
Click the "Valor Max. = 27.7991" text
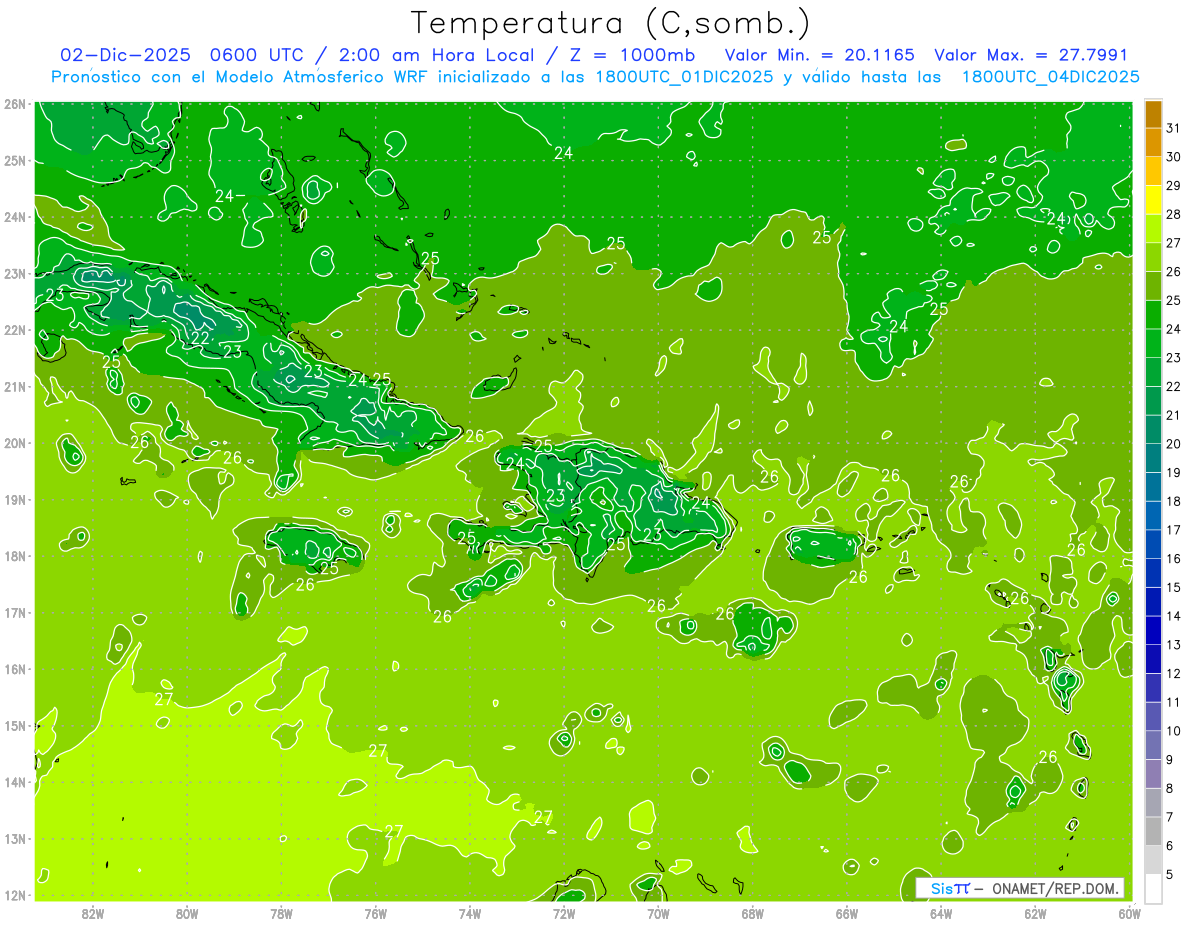(x=1031, y=55)
